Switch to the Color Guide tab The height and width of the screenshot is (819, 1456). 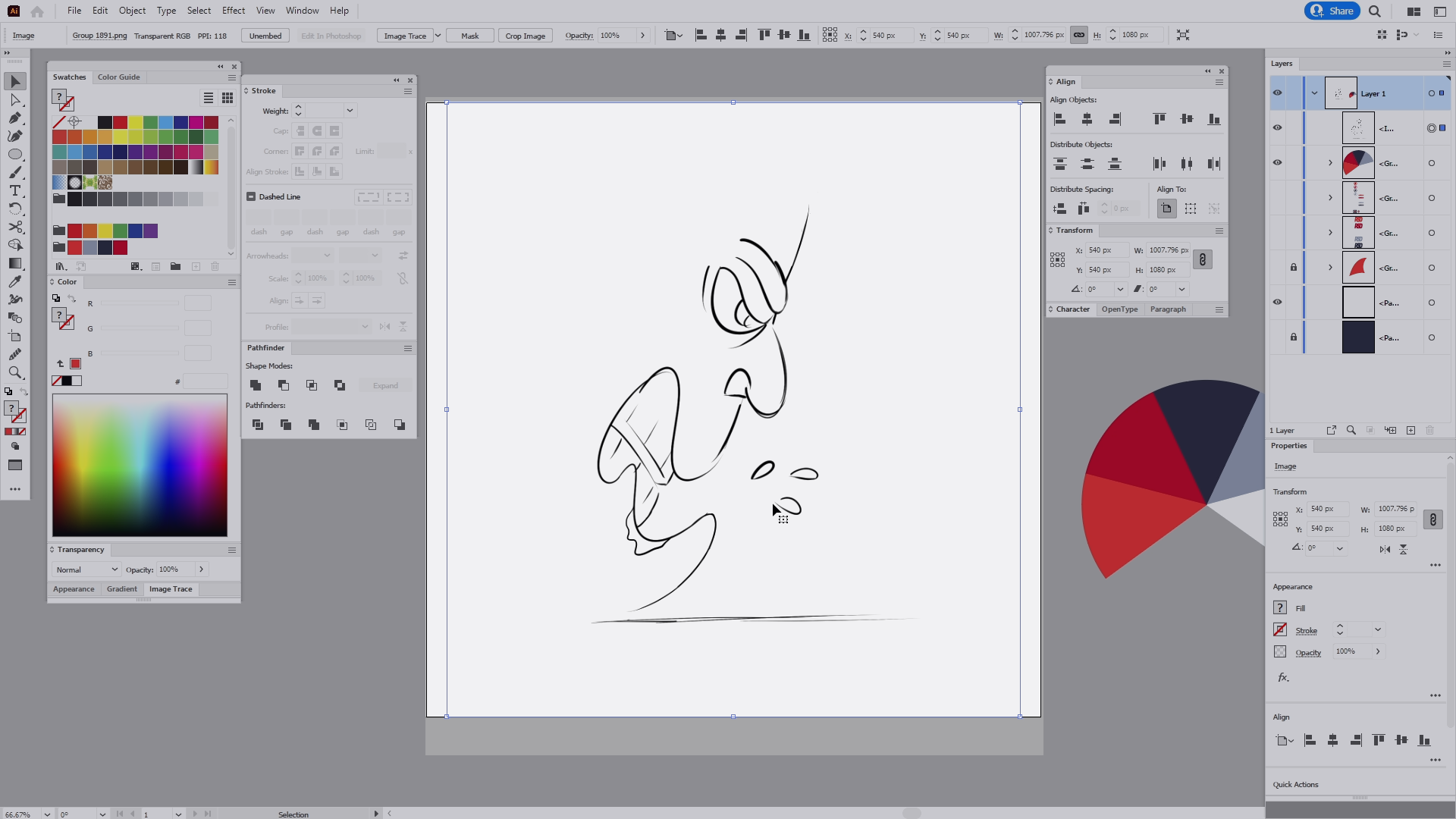pyautogui.click(x=118, y=77)
